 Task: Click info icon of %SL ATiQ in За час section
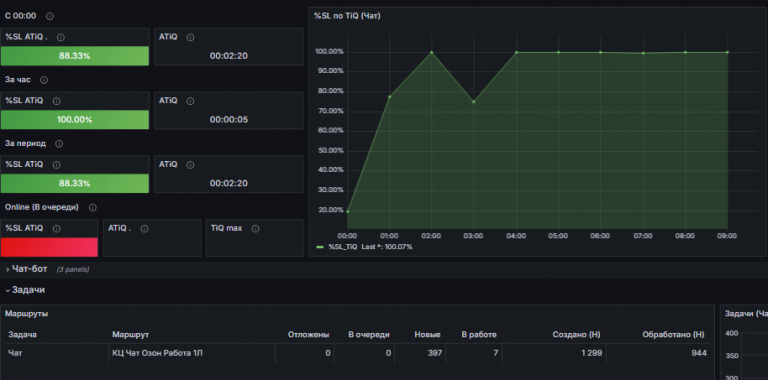[x=56, y=101]
